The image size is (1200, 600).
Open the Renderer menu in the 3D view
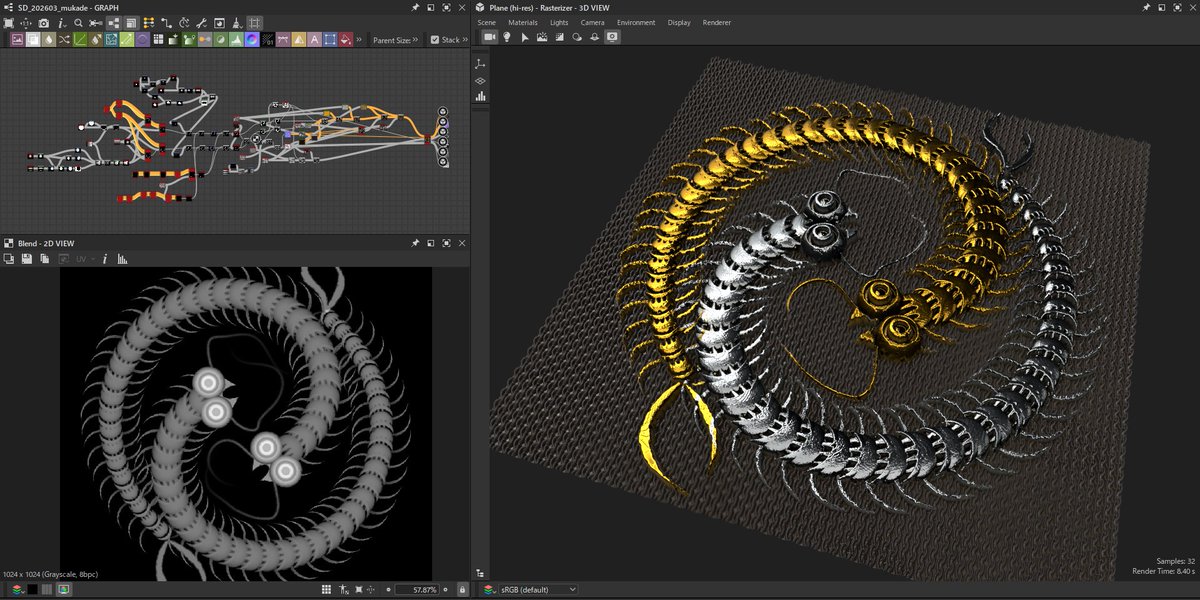click(x=717, y=22)
